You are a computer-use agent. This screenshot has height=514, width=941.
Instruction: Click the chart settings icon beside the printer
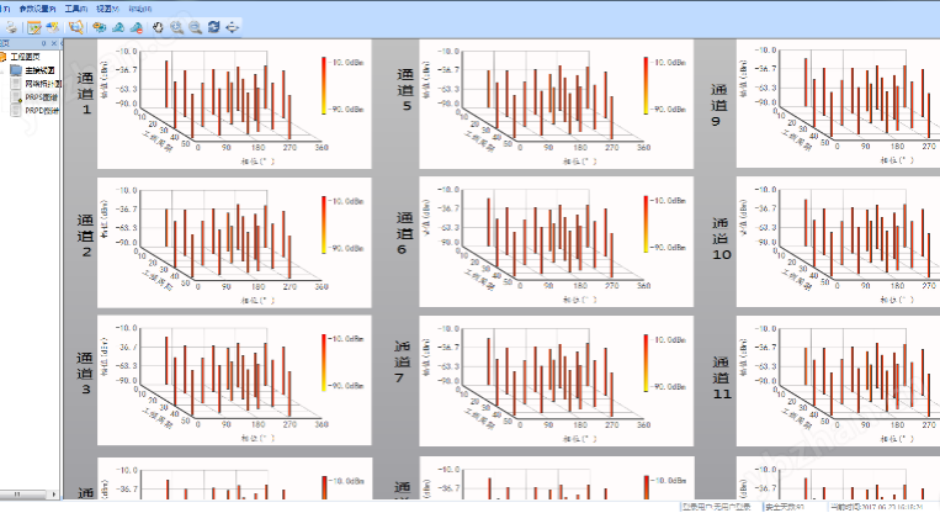(34, 27)
